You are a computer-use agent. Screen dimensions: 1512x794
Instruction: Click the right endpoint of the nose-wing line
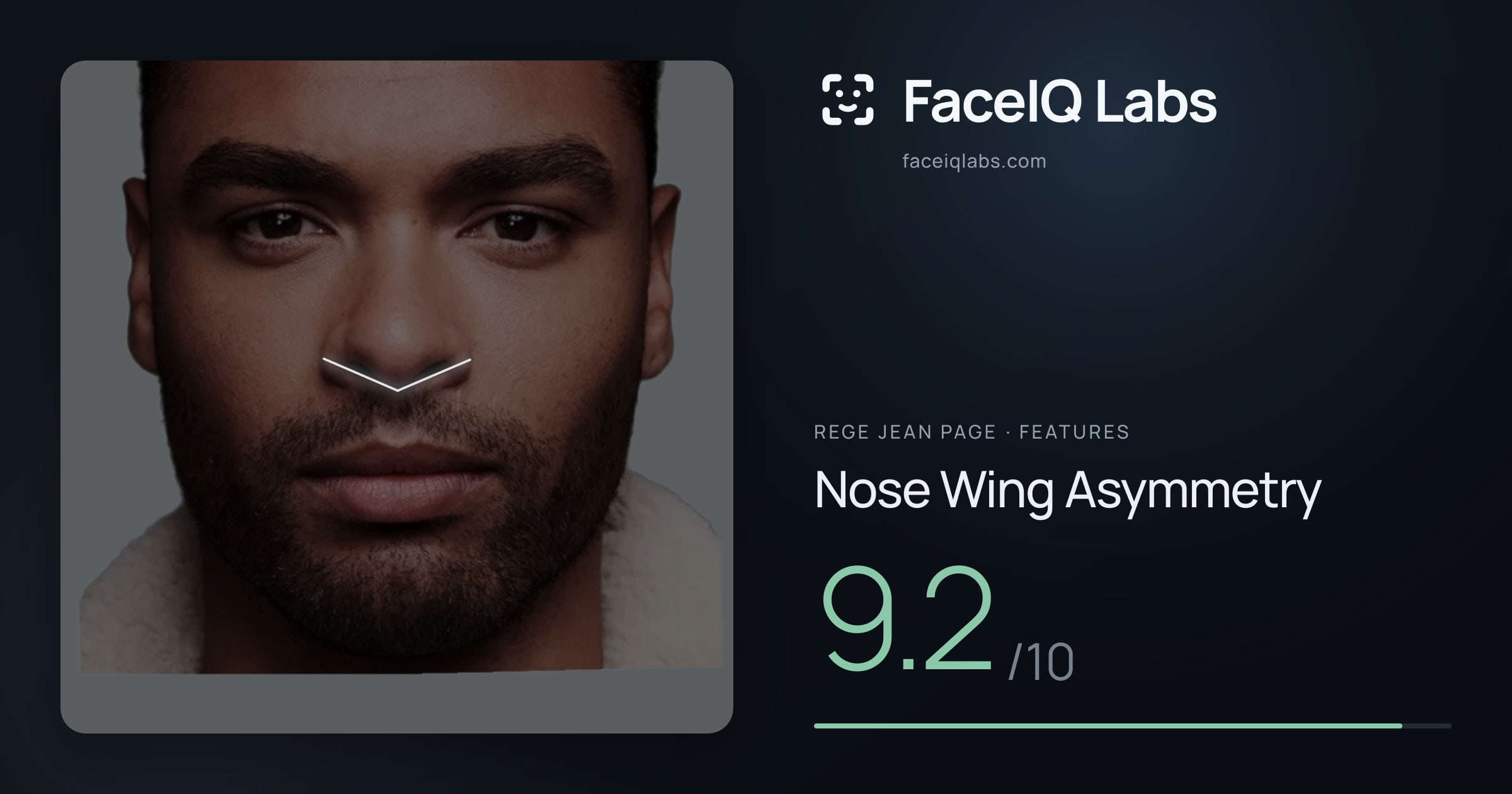470,360
